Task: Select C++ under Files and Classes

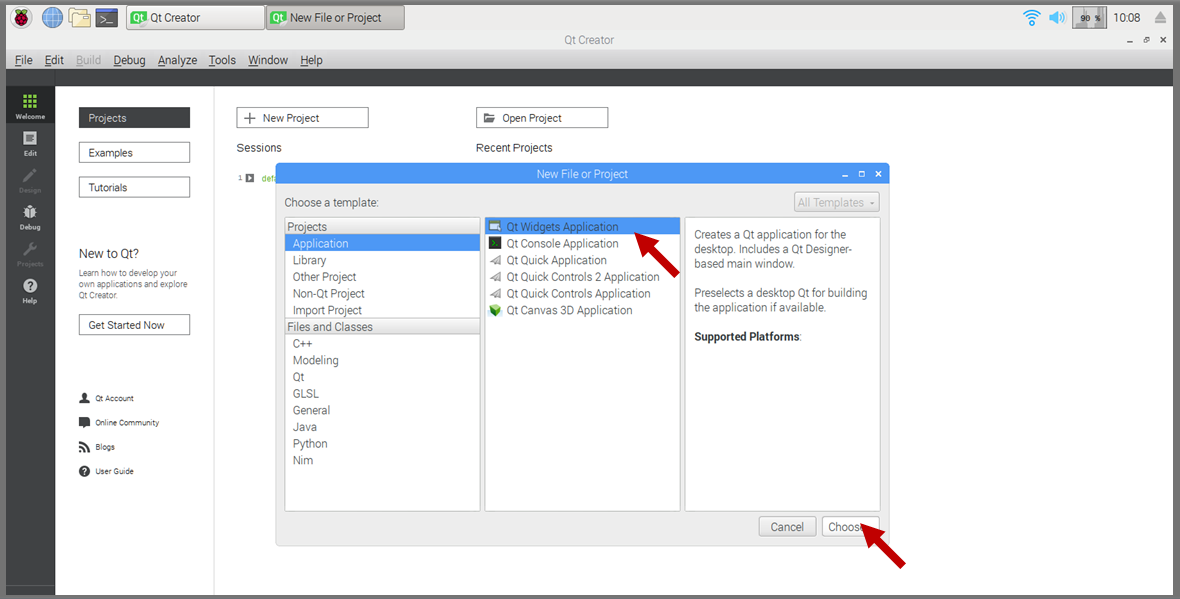Action: pyautogui.click(x=382, y=343)
